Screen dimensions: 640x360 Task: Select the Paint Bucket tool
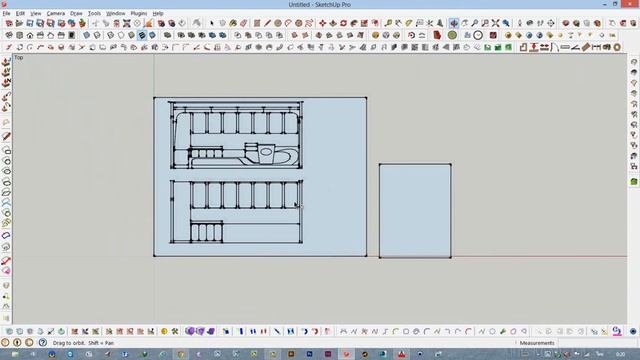[x=233, y=23]
